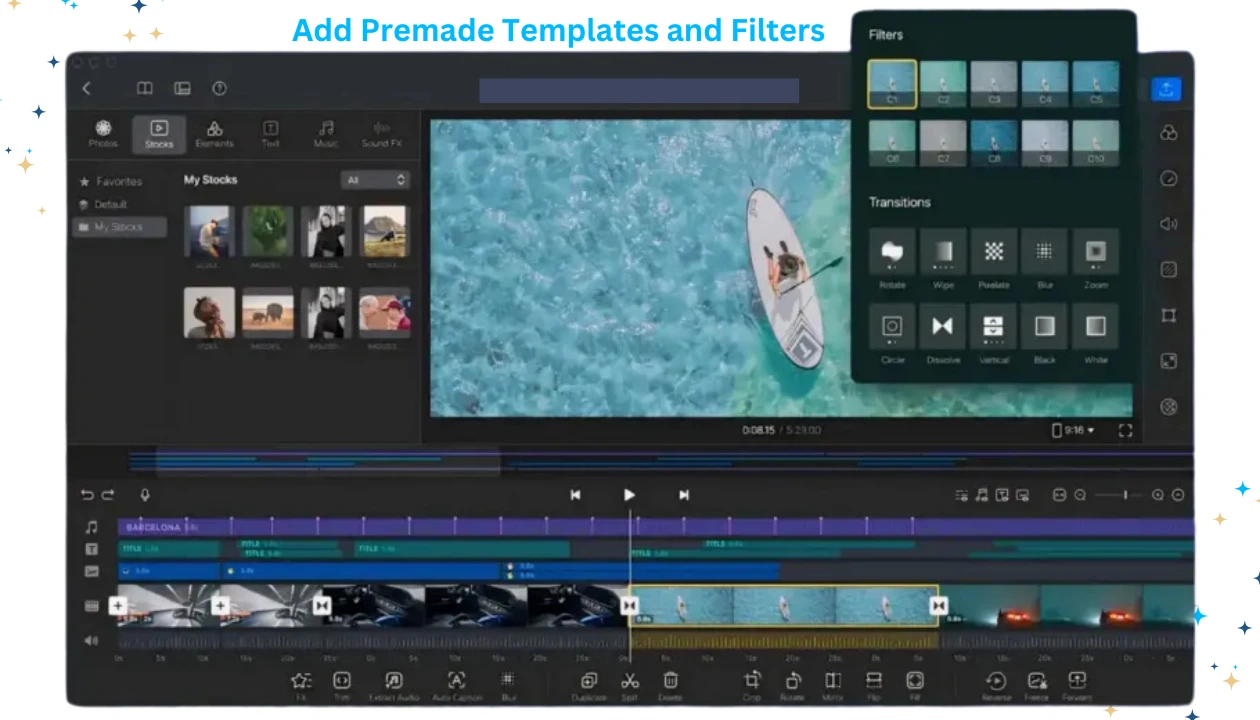
Task: Delete the selected clip with trash icon
Action: [670, 681]
